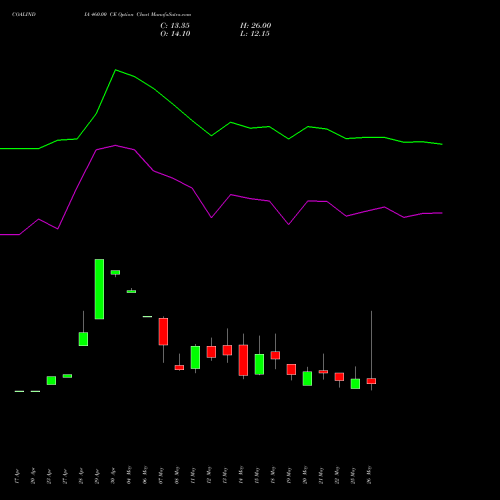
Task: Select the 04 May date label
Action: tap(129, 475)
